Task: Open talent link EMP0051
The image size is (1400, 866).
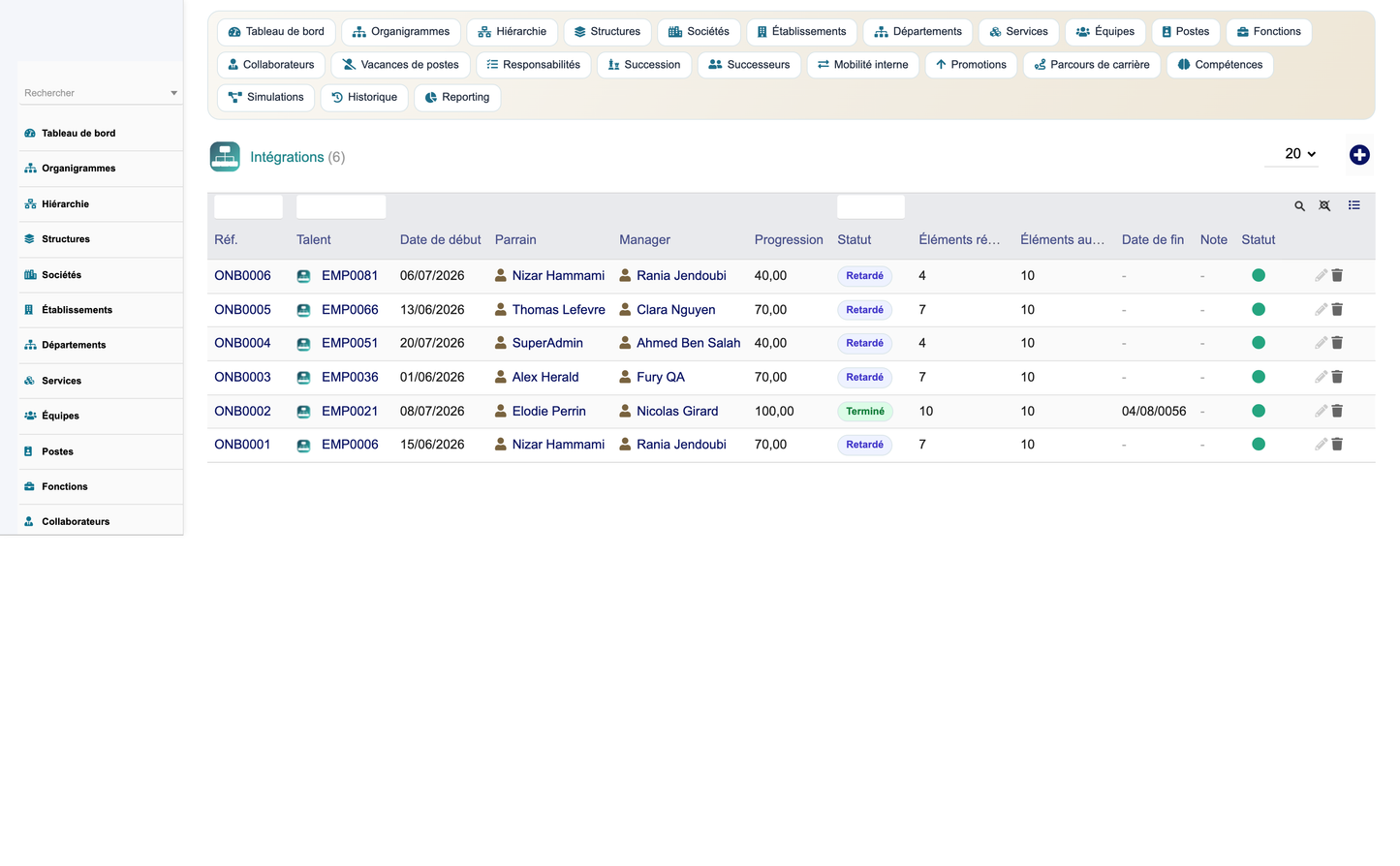Action: pyautogui.click(x=350, y=343)
